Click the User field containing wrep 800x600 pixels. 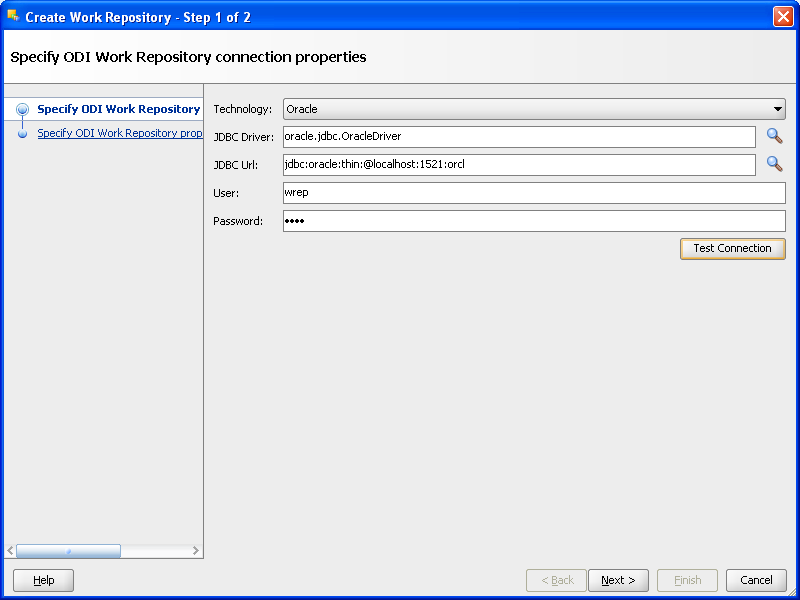click(534, 193)
